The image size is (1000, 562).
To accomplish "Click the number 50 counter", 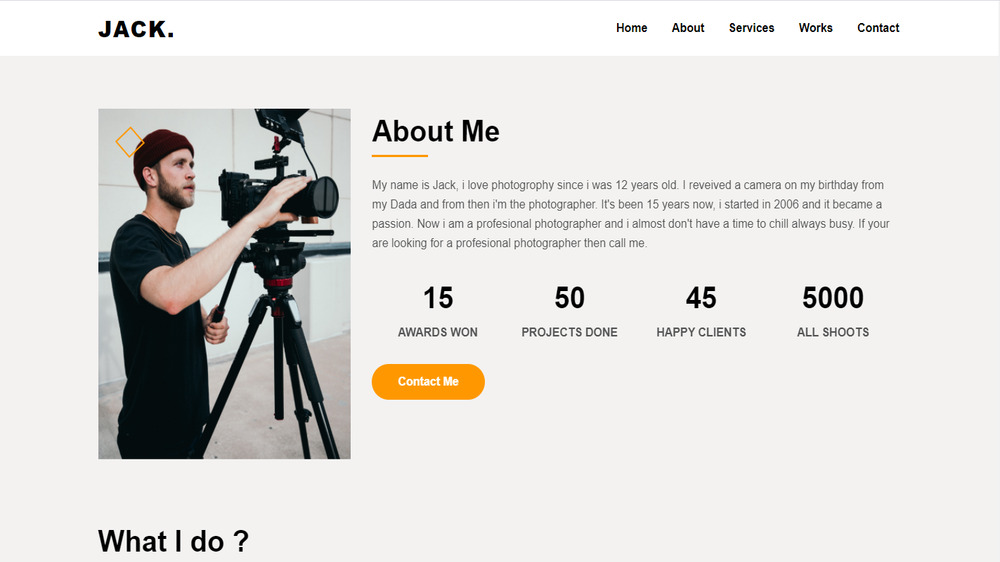I will click(x=569, y=298).
